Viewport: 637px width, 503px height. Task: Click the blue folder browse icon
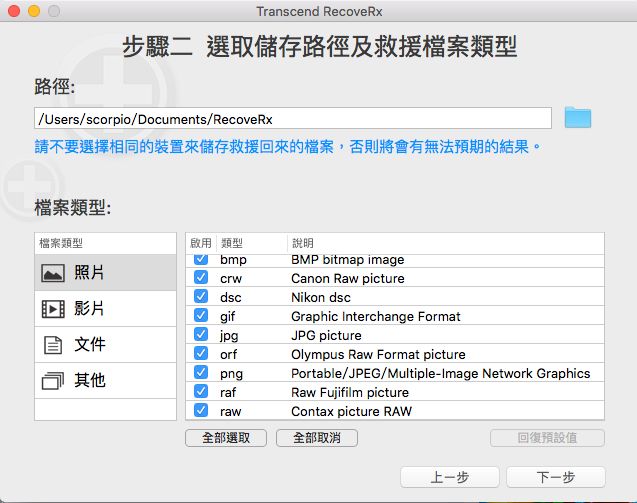pyautogui.click(x=578, y=118)
